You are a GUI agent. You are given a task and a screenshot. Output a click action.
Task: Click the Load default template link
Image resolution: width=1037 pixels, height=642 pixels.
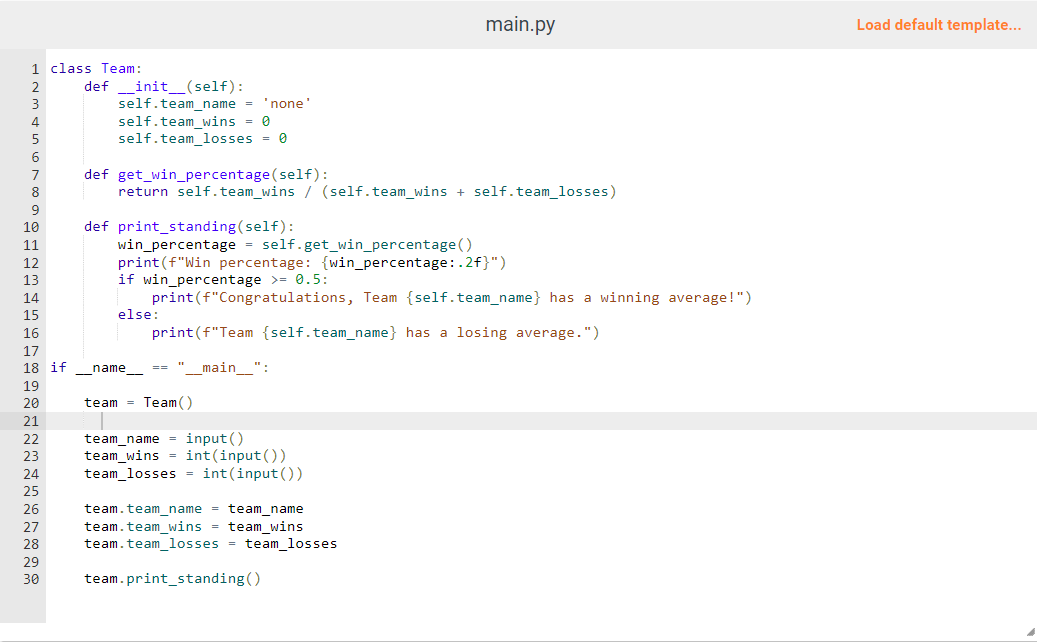coord(938,24)
